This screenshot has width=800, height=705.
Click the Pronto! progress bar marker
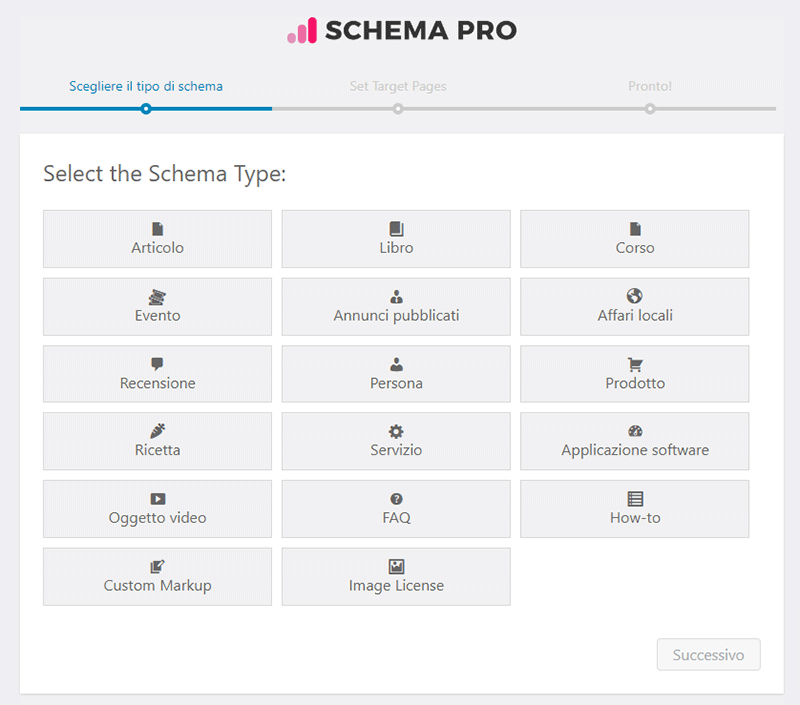click(x=650, y=109)
